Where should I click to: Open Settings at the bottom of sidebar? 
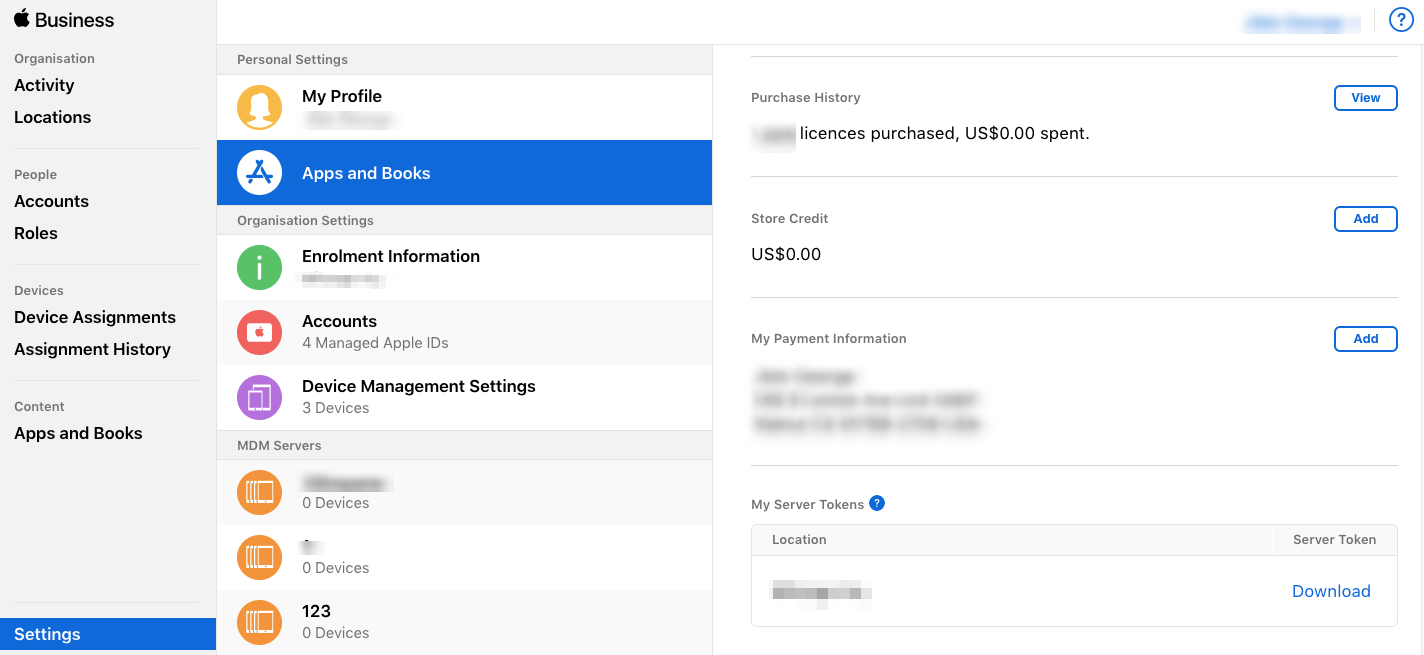[47, 633]
